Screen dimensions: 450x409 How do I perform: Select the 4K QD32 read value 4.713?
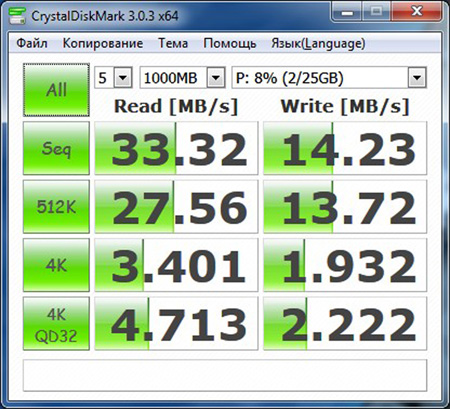(x=176, y=324)
